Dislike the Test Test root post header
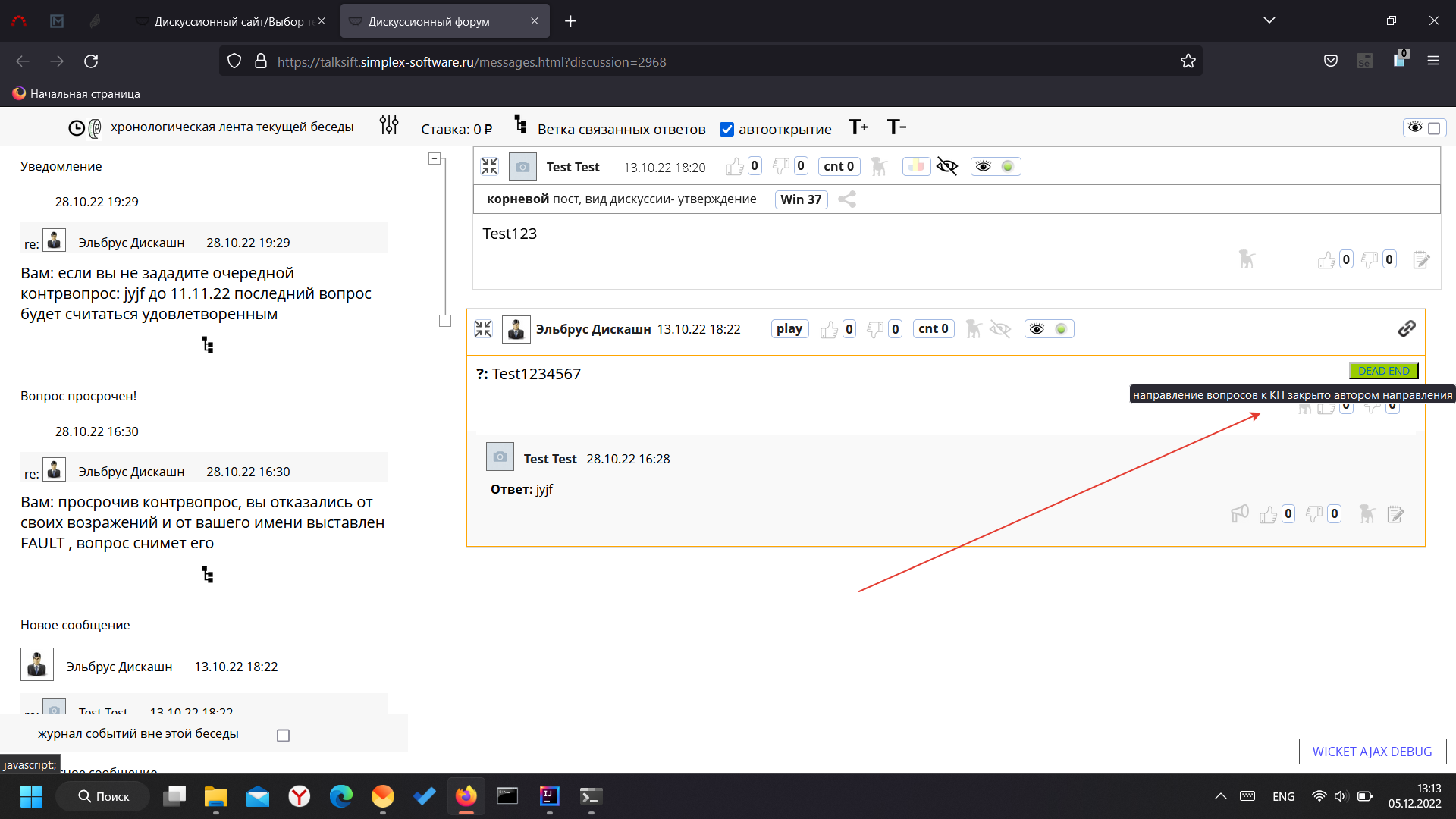This screenshot has height=819, width=1456. click(x=780, y=166)
